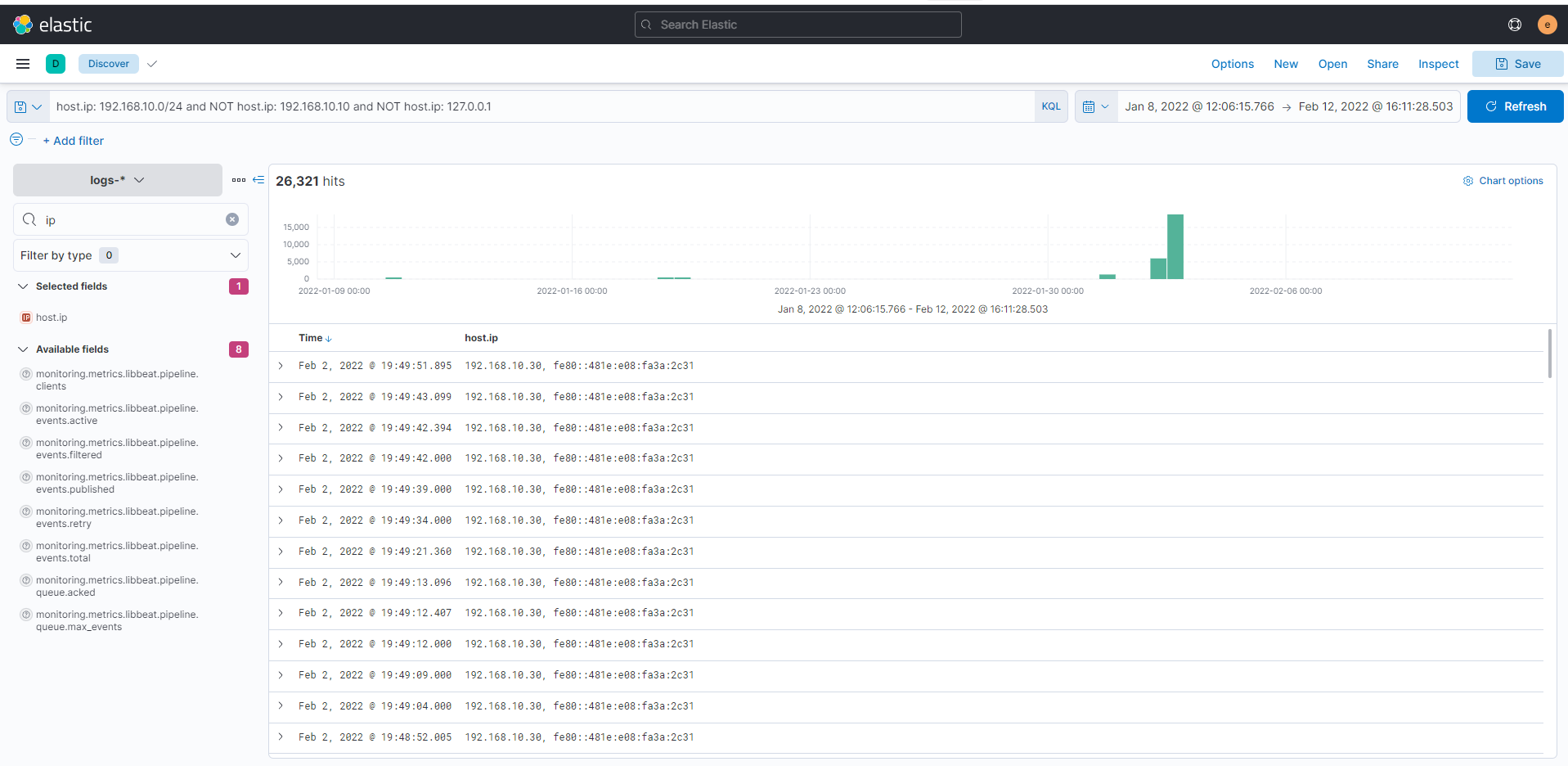The width and height of the screenshot is (1568, 766).
Task: Expand the first log row at 19:49:51.895
Action: (x=281, y=366)
